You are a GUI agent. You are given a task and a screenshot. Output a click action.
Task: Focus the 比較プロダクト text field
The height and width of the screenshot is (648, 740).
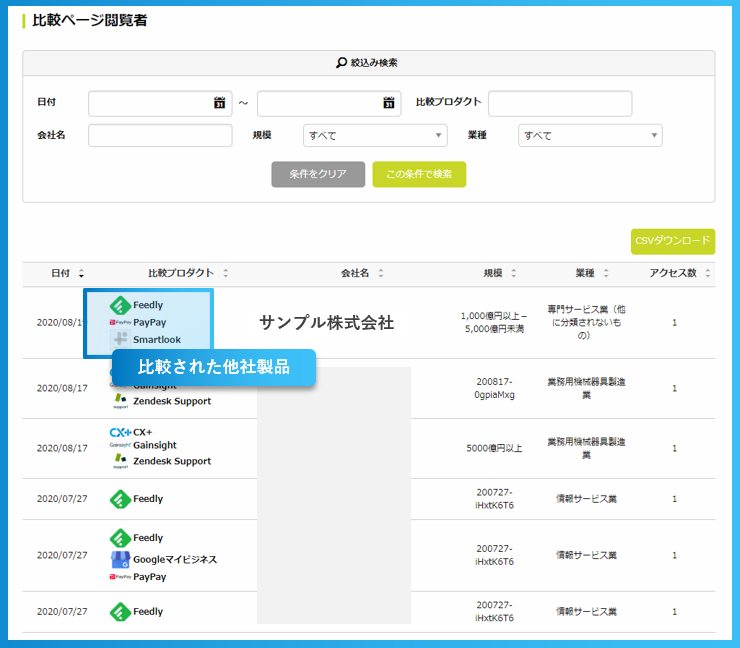point(560,103)
